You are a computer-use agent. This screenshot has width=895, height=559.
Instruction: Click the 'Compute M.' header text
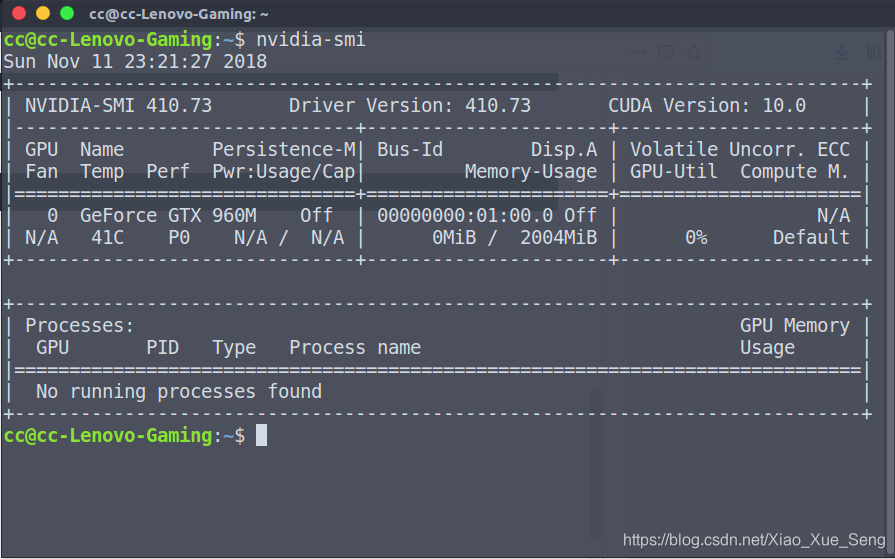795,172
